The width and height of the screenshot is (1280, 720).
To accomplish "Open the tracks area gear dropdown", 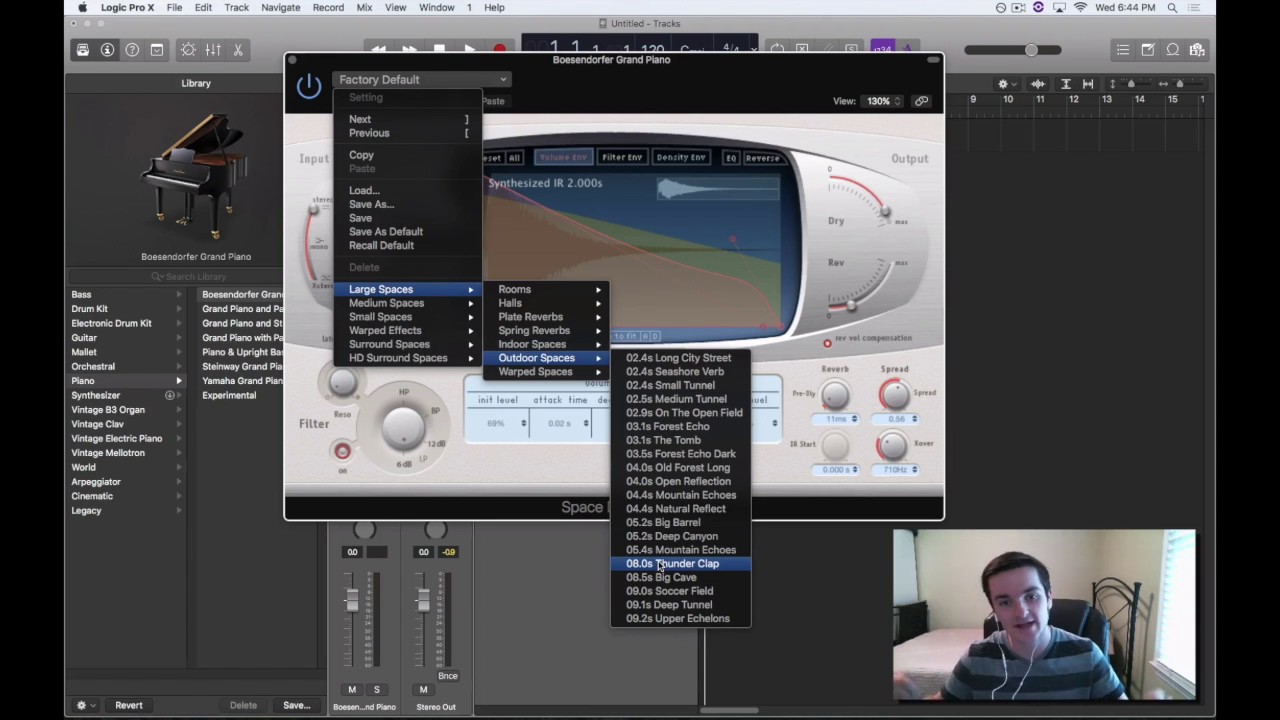I will click(x=1007, y=84).
